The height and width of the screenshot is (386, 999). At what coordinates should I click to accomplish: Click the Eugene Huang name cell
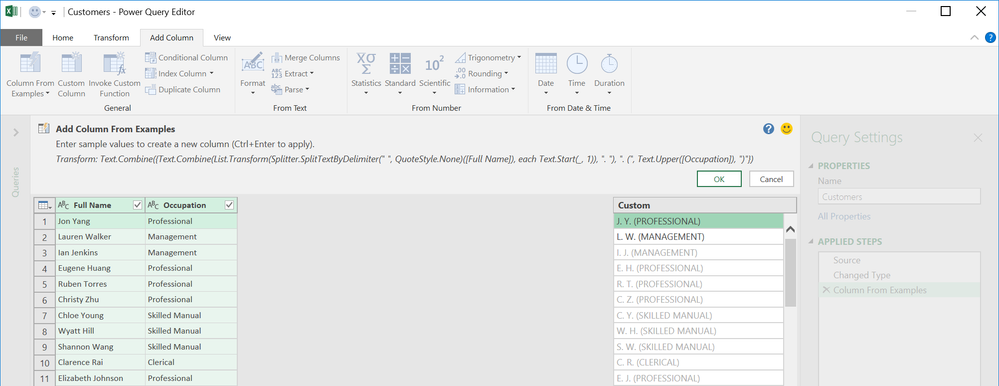click(100, 268)
